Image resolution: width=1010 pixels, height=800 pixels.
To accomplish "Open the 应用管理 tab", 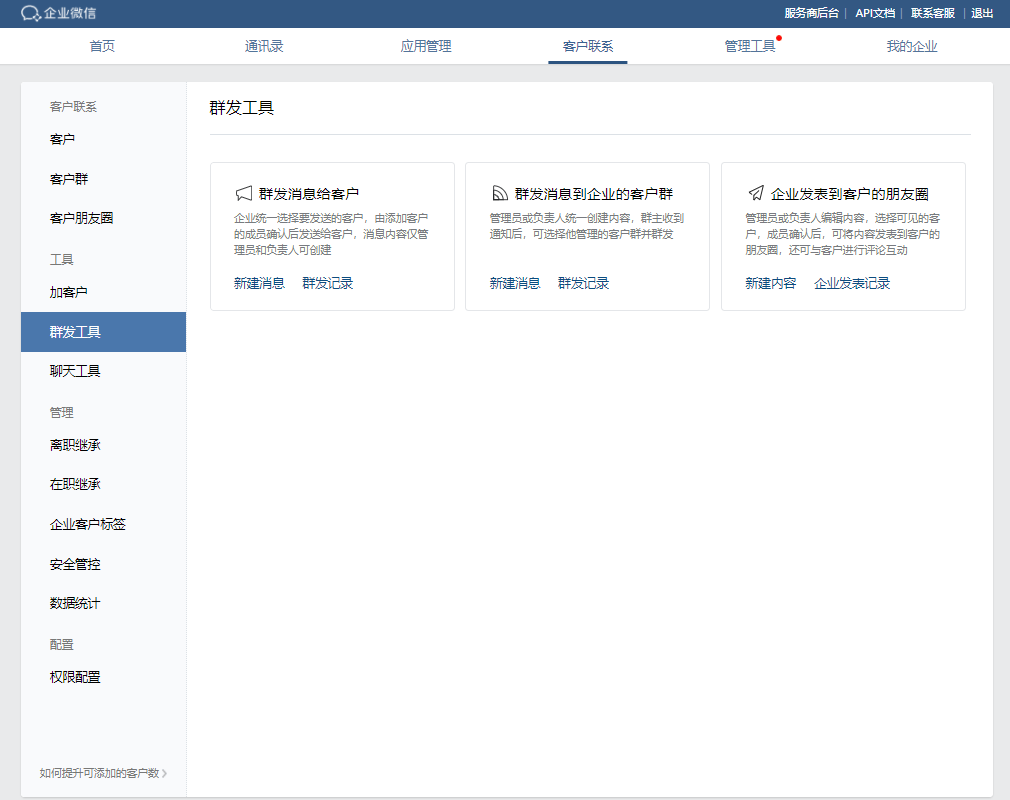I will [426, 46].
